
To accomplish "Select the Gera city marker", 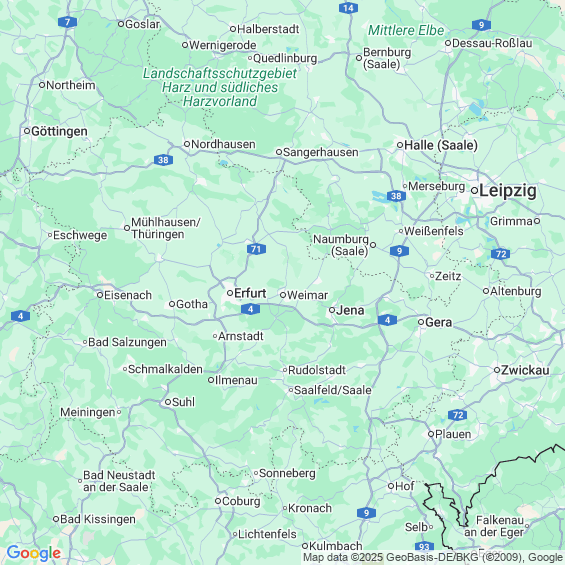I will coord(421,322).
